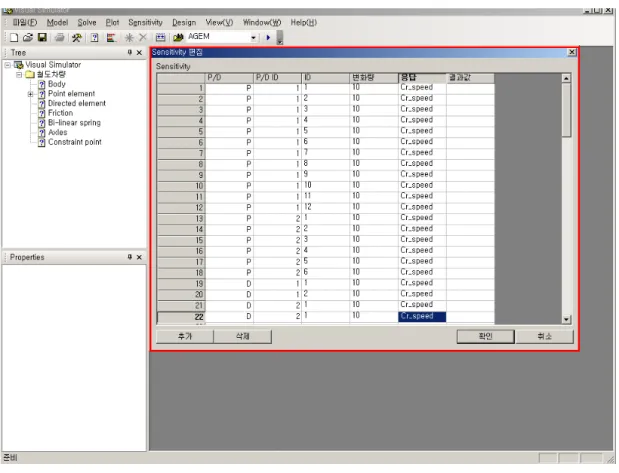
Task: Click the Body item icon
Action: tap(42, 84)
